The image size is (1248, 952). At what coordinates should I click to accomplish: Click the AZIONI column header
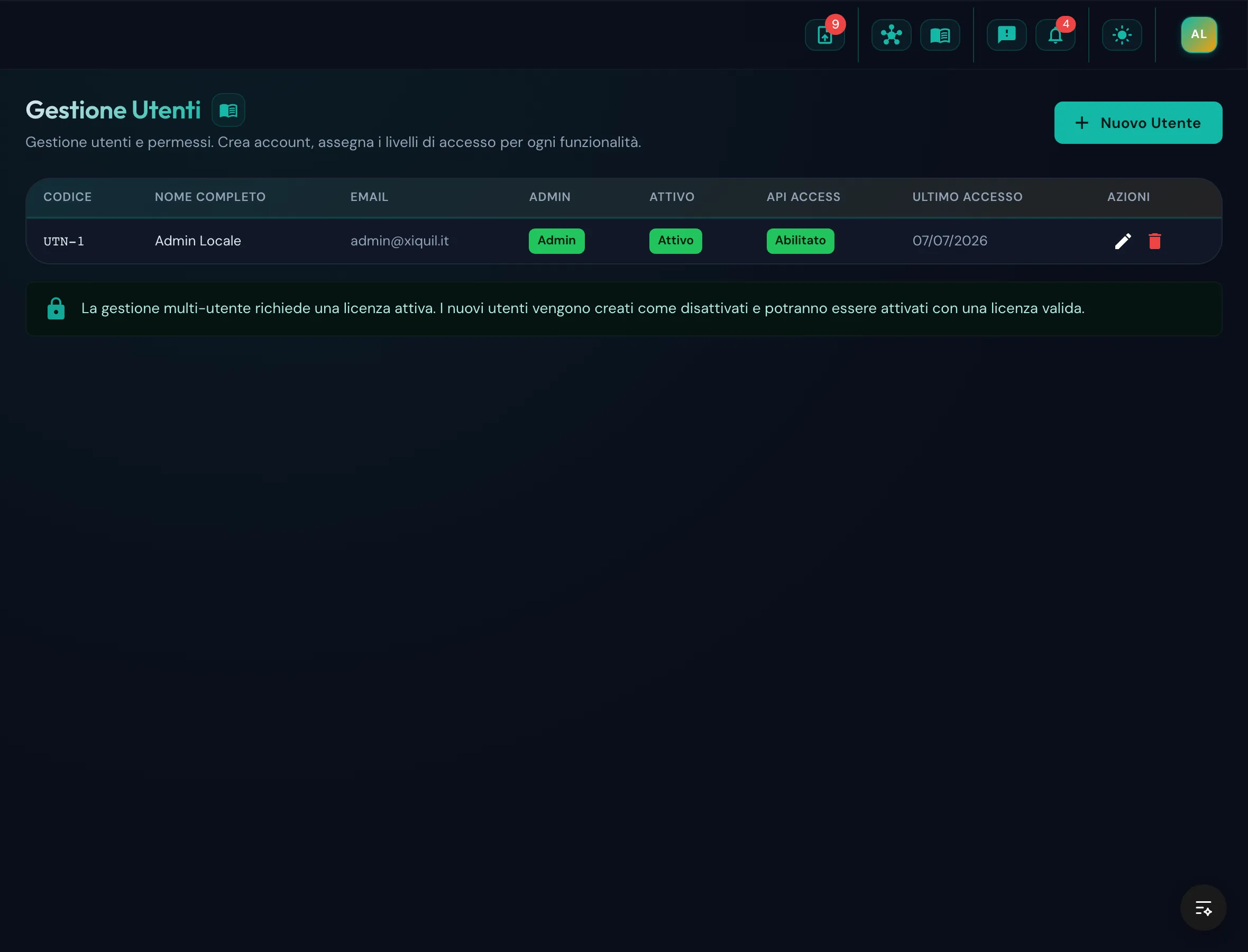[x=1128, y=197]
